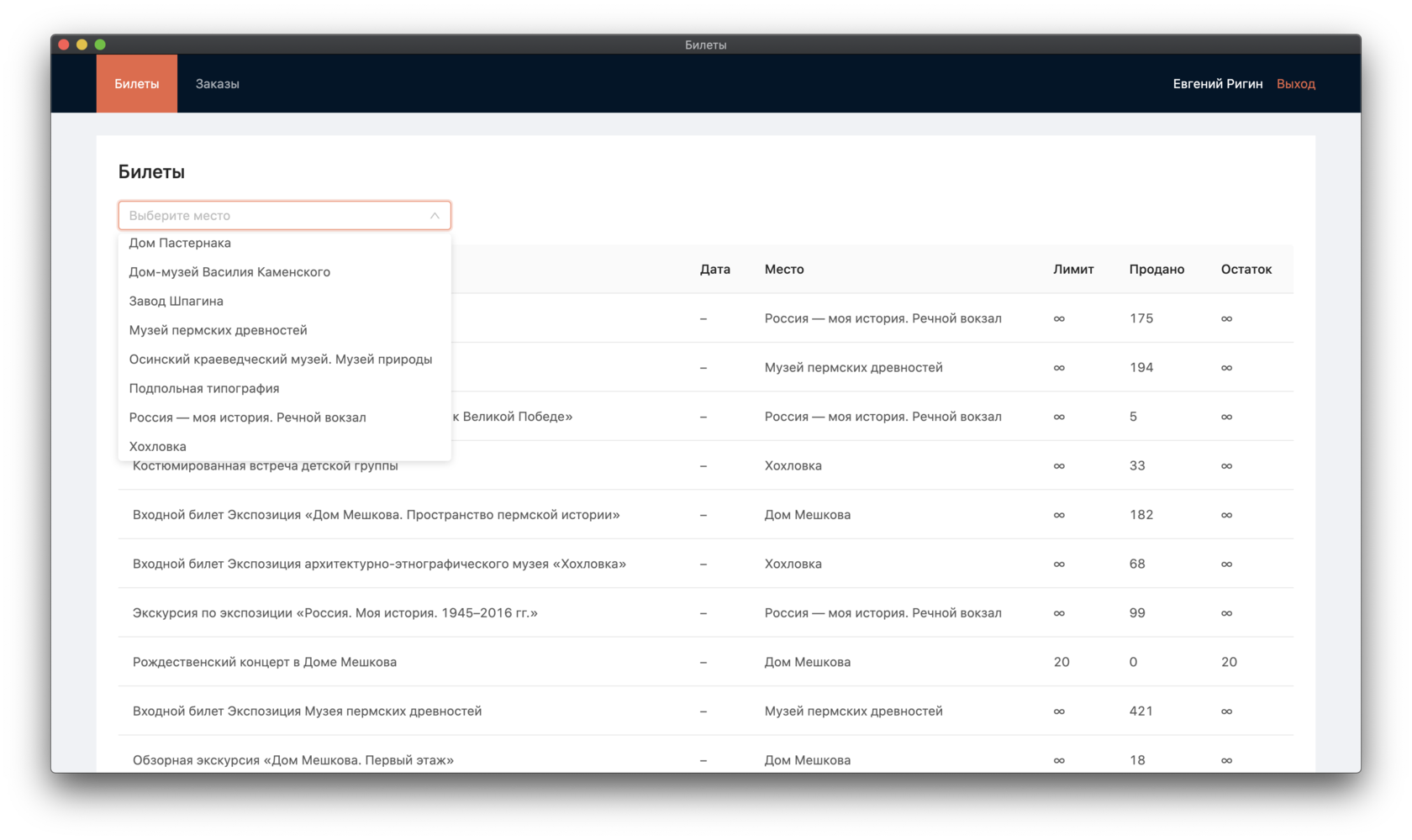
Task: Choose Хохловка in the dropdown list
Action: (x=284, y=447)
